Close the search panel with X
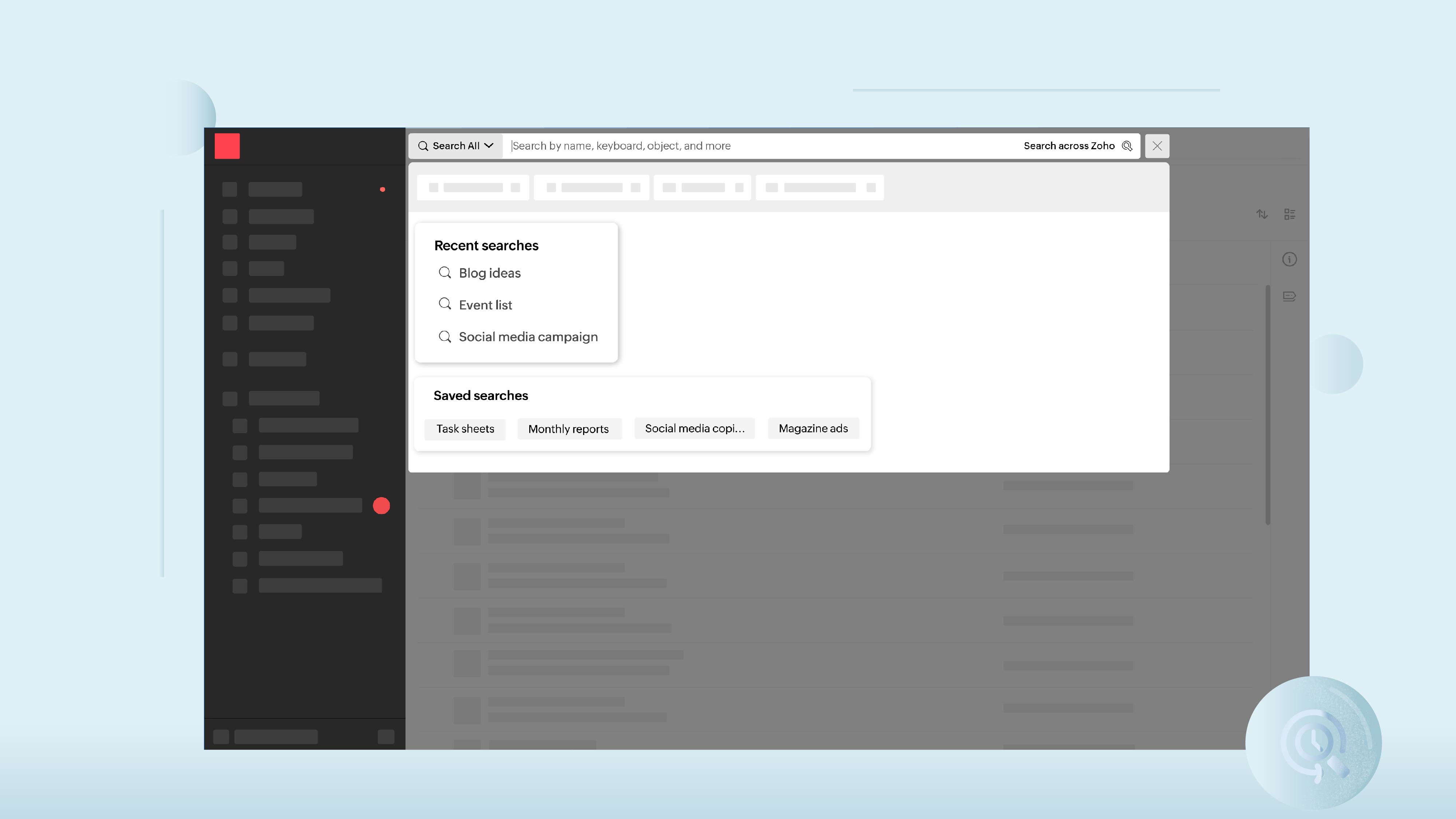 point(1157,146)
